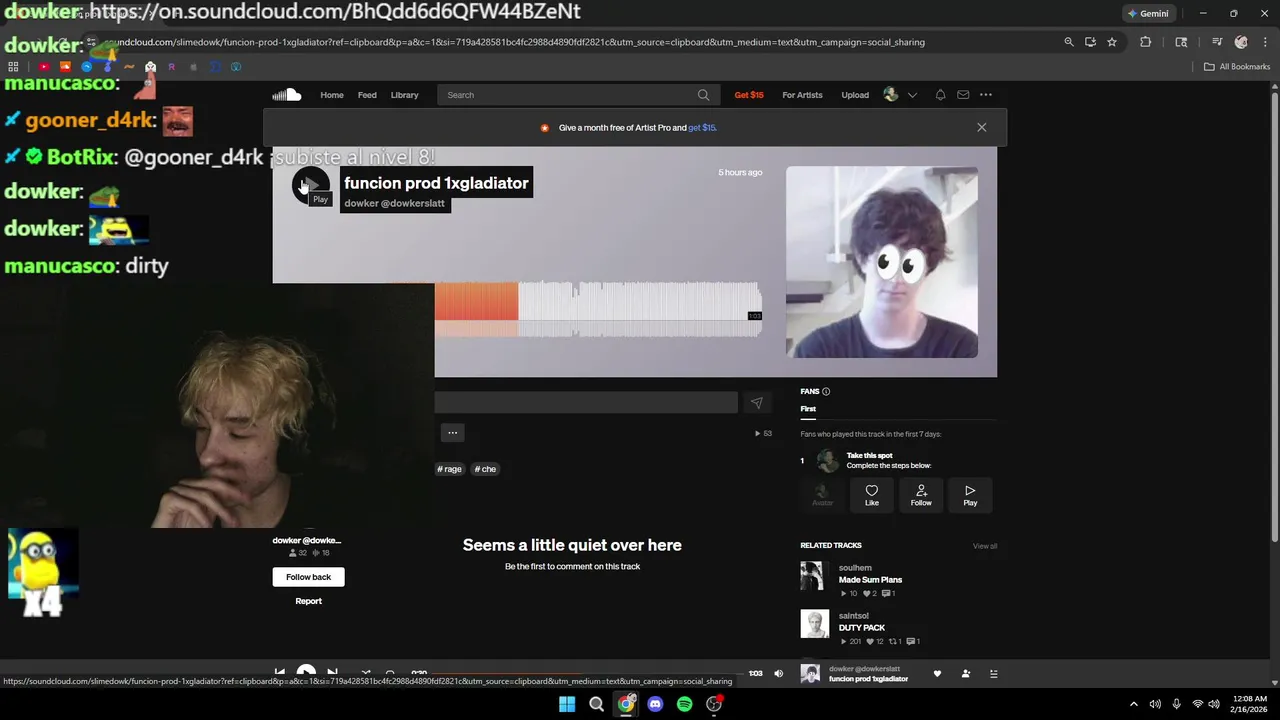Open related track DUTY PACK
1280x720 pixels.
coord(862,628)
